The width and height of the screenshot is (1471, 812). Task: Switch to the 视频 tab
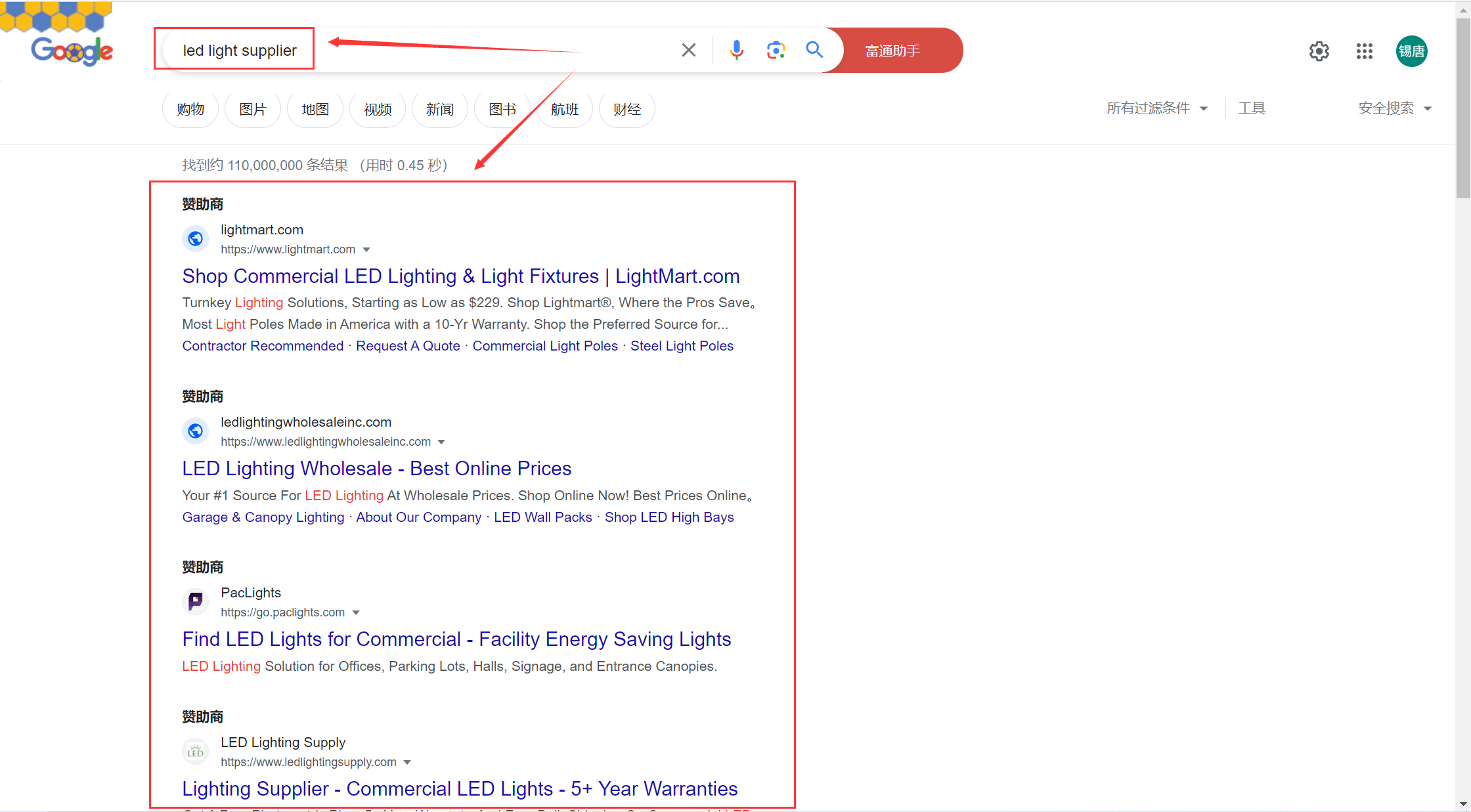coord(378,109)
